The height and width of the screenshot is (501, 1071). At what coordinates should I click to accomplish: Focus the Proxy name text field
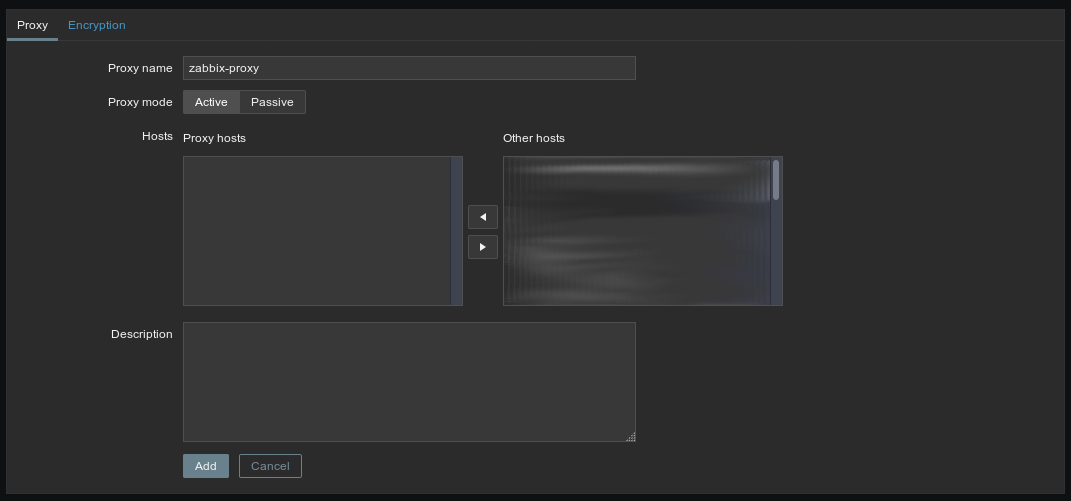[409, 68]
